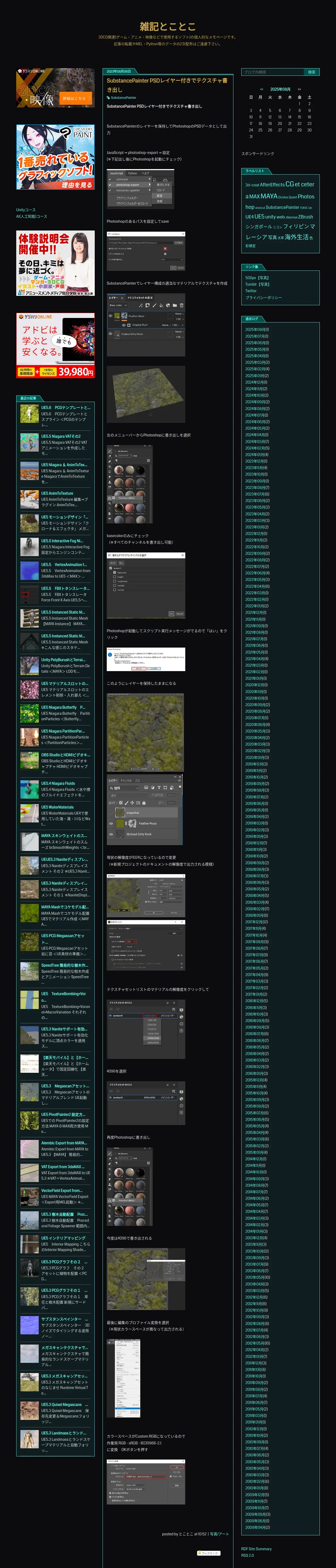Click thumbnail of UE5.5 Niagara VATその2 article
This screenshot has height=1568, width=336.
click(x=29, y=442)
